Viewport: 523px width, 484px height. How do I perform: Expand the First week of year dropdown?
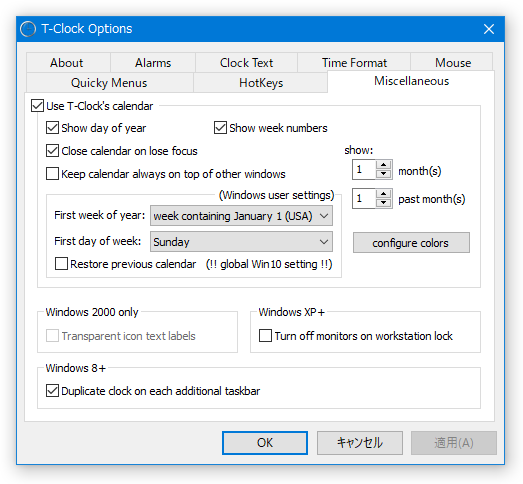click(241, 216)
